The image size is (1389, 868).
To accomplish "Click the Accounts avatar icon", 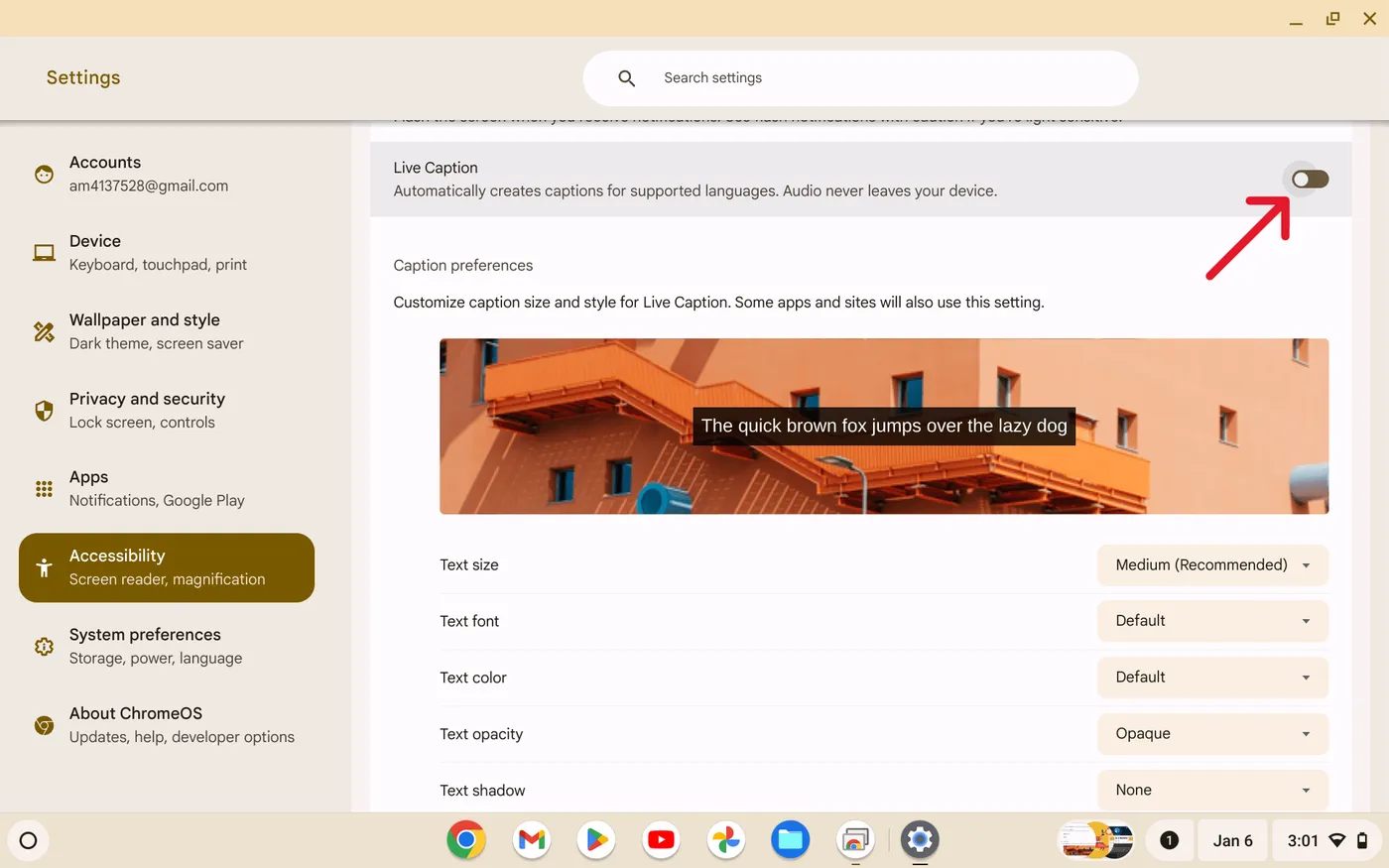I will (x=44, y=175).
